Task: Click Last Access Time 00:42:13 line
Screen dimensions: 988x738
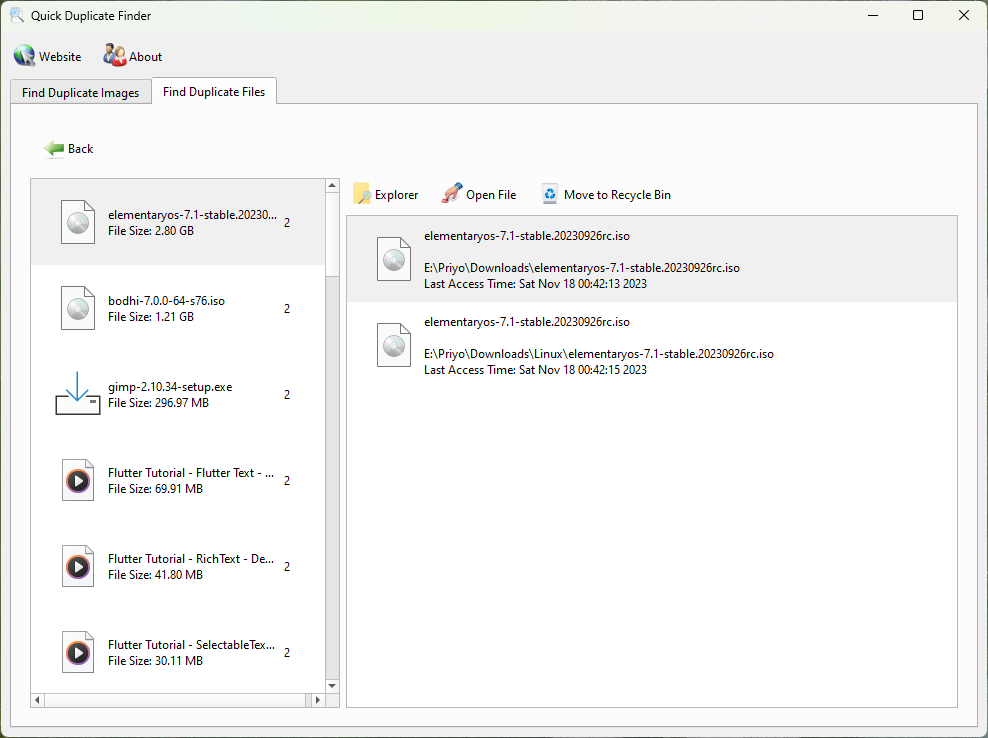Action: click(535, 284)
